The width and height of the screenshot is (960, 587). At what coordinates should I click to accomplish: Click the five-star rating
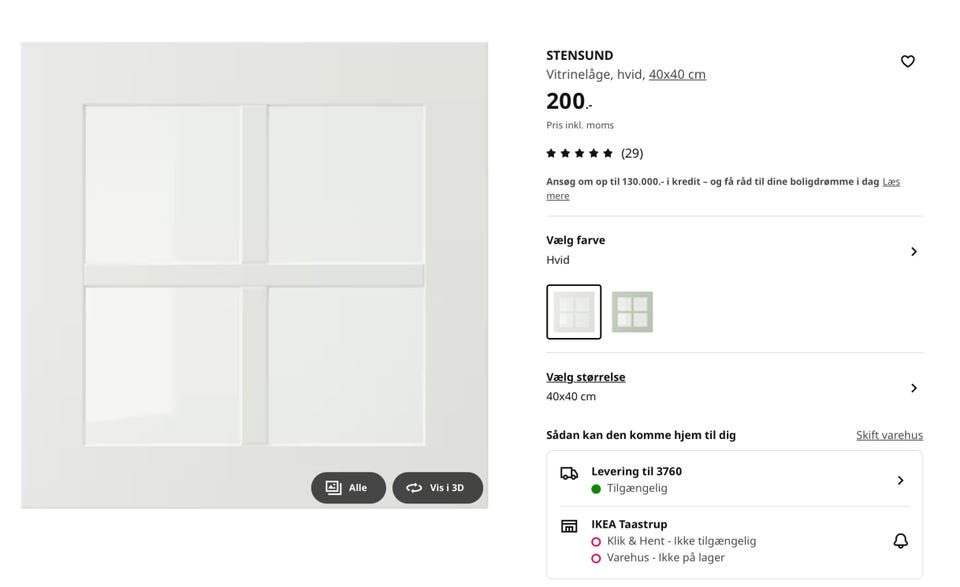click(579, 153)
